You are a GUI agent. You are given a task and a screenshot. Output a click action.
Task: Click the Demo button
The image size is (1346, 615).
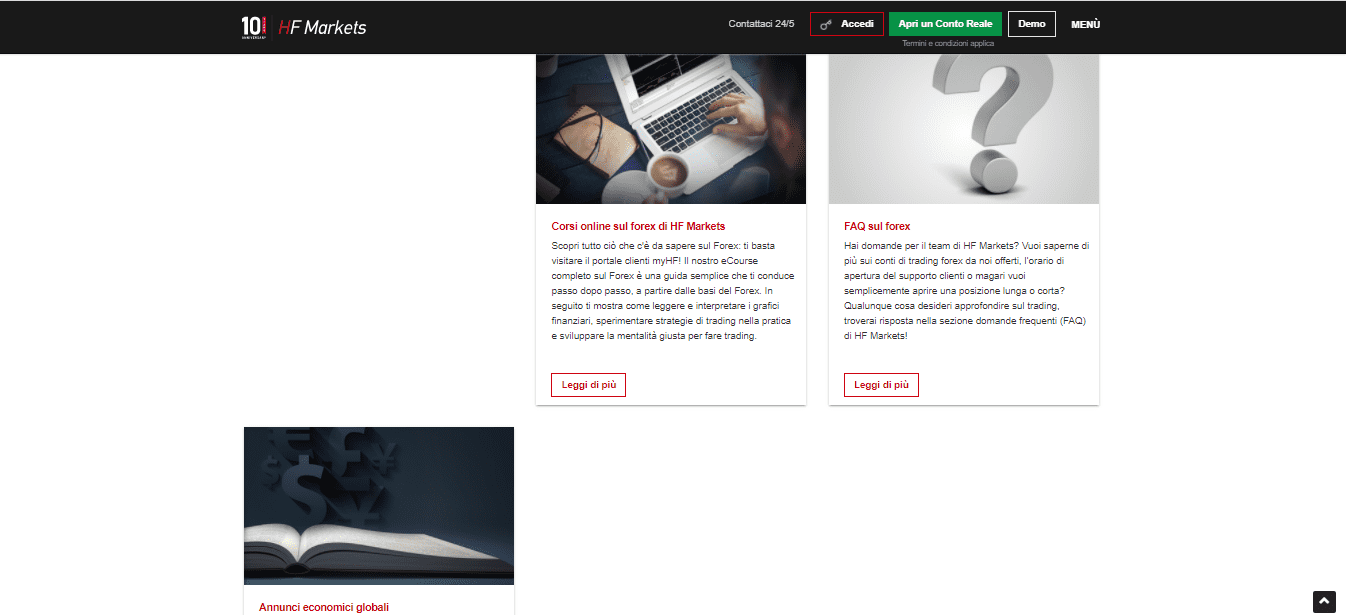pyautogui.click(x=1032, y=24)
